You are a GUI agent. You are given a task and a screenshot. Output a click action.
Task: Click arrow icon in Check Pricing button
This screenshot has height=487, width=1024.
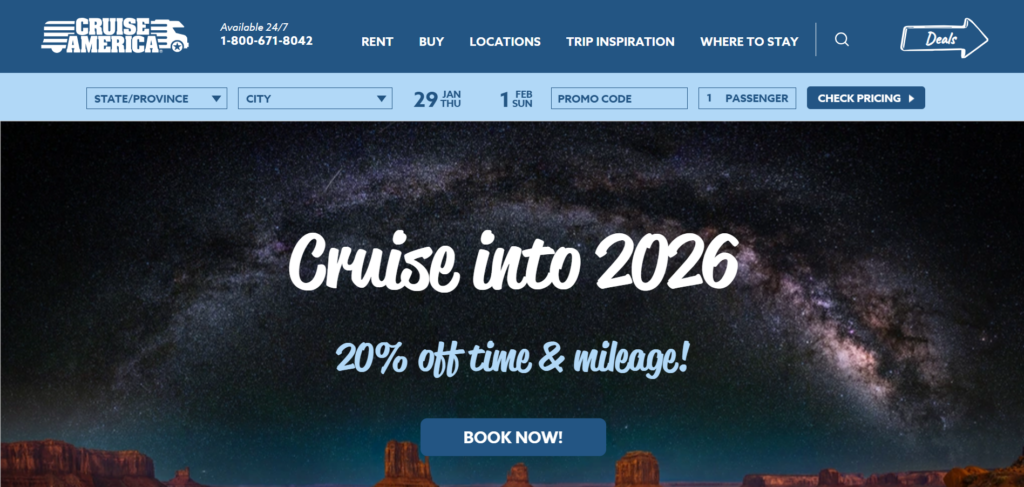point(912,99)
